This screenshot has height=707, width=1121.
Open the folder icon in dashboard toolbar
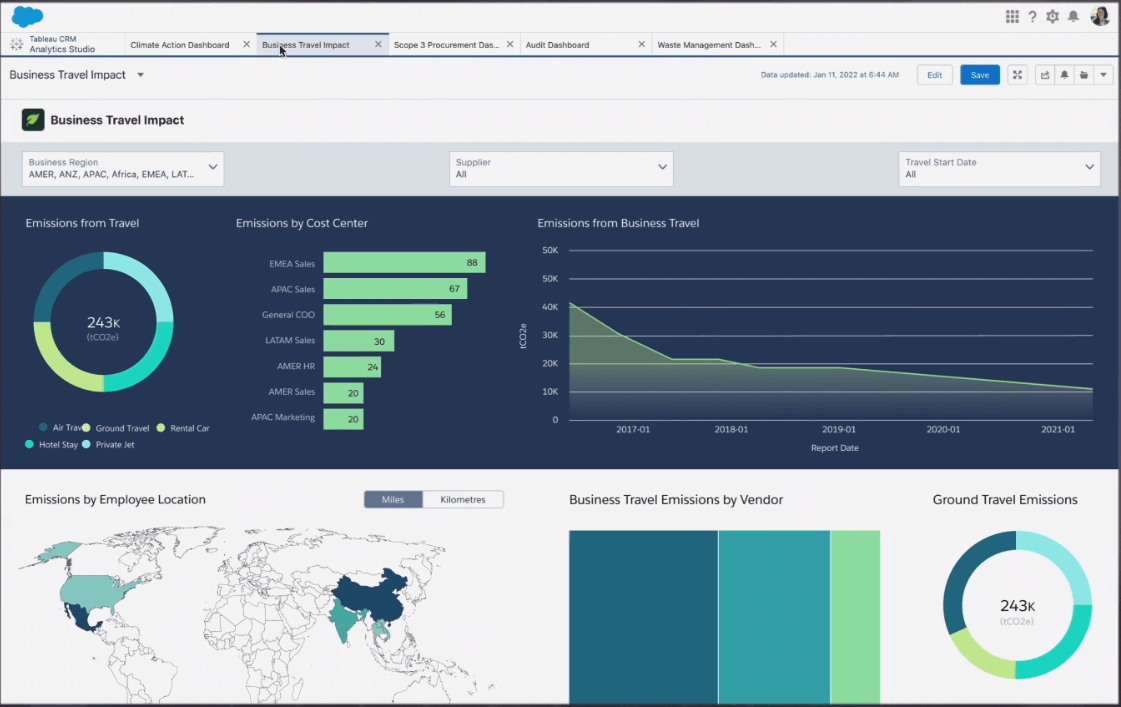(x=1084, y=75)
